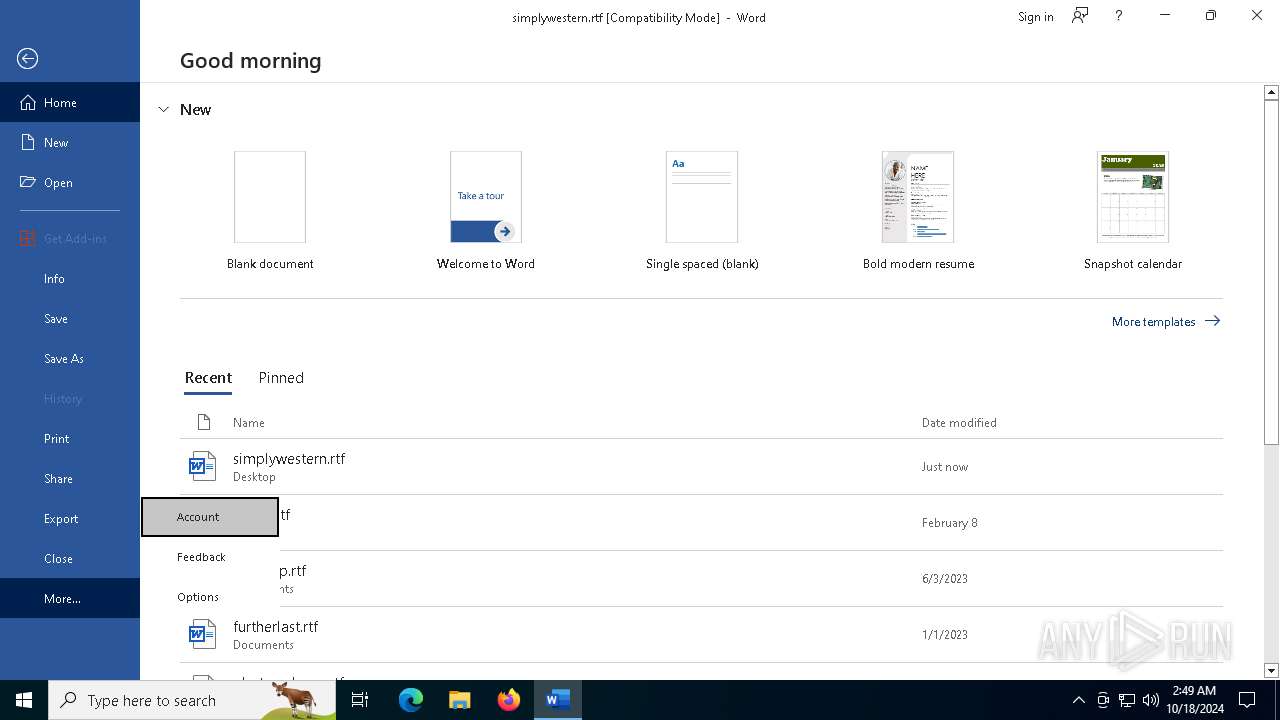Screen dimensions: 1280x720
Task: Click the vertical scrollbar thumb
Action: point(1271,272)
